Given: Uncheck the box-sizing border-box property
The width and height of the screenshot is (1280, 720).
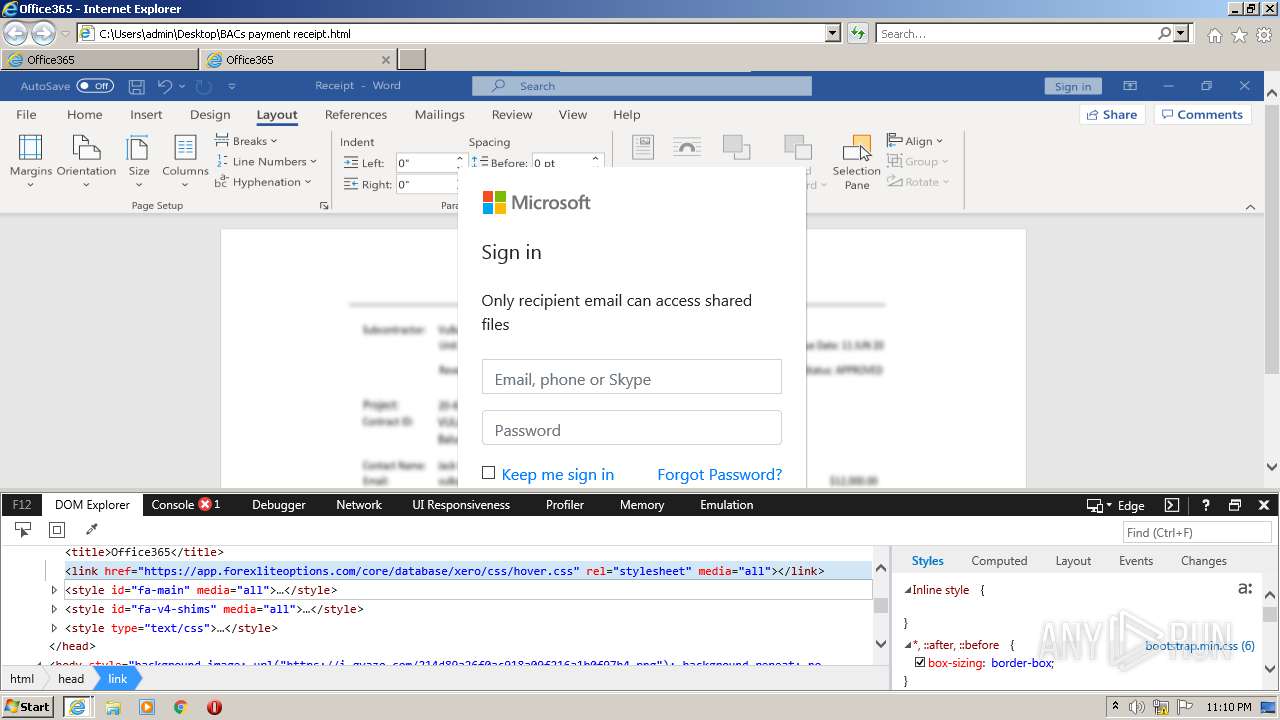Looking at the screenshot, I should click(x=920, y=662).
